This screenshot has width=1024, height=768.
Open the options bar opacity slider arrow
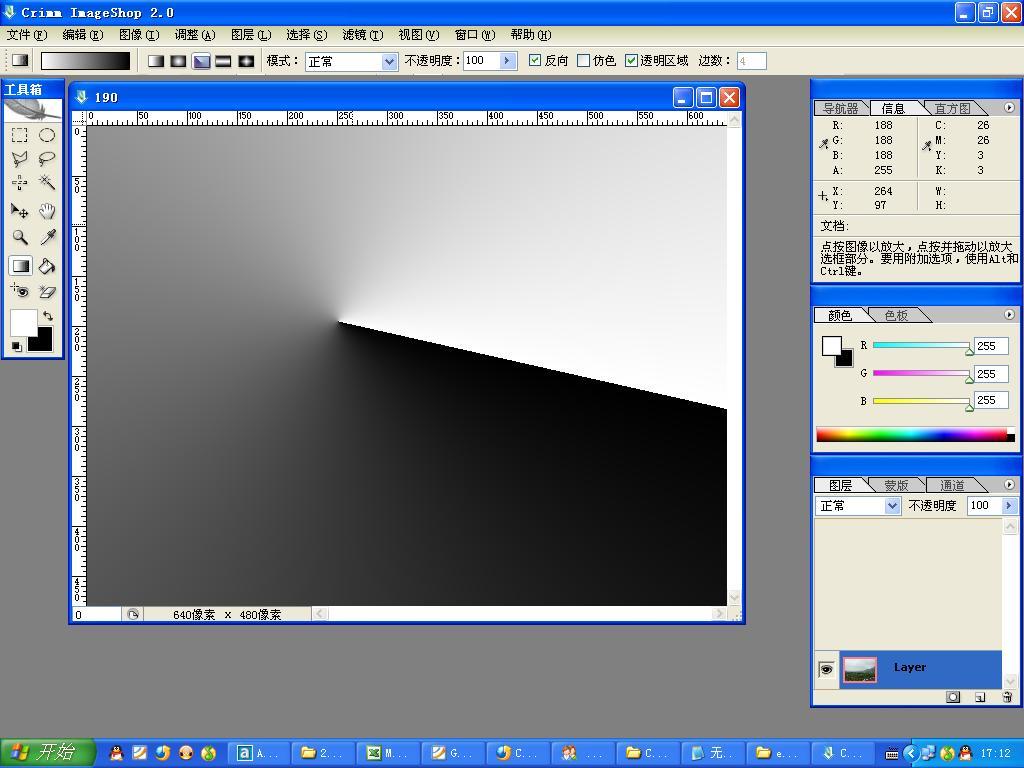tap(506, 61)
